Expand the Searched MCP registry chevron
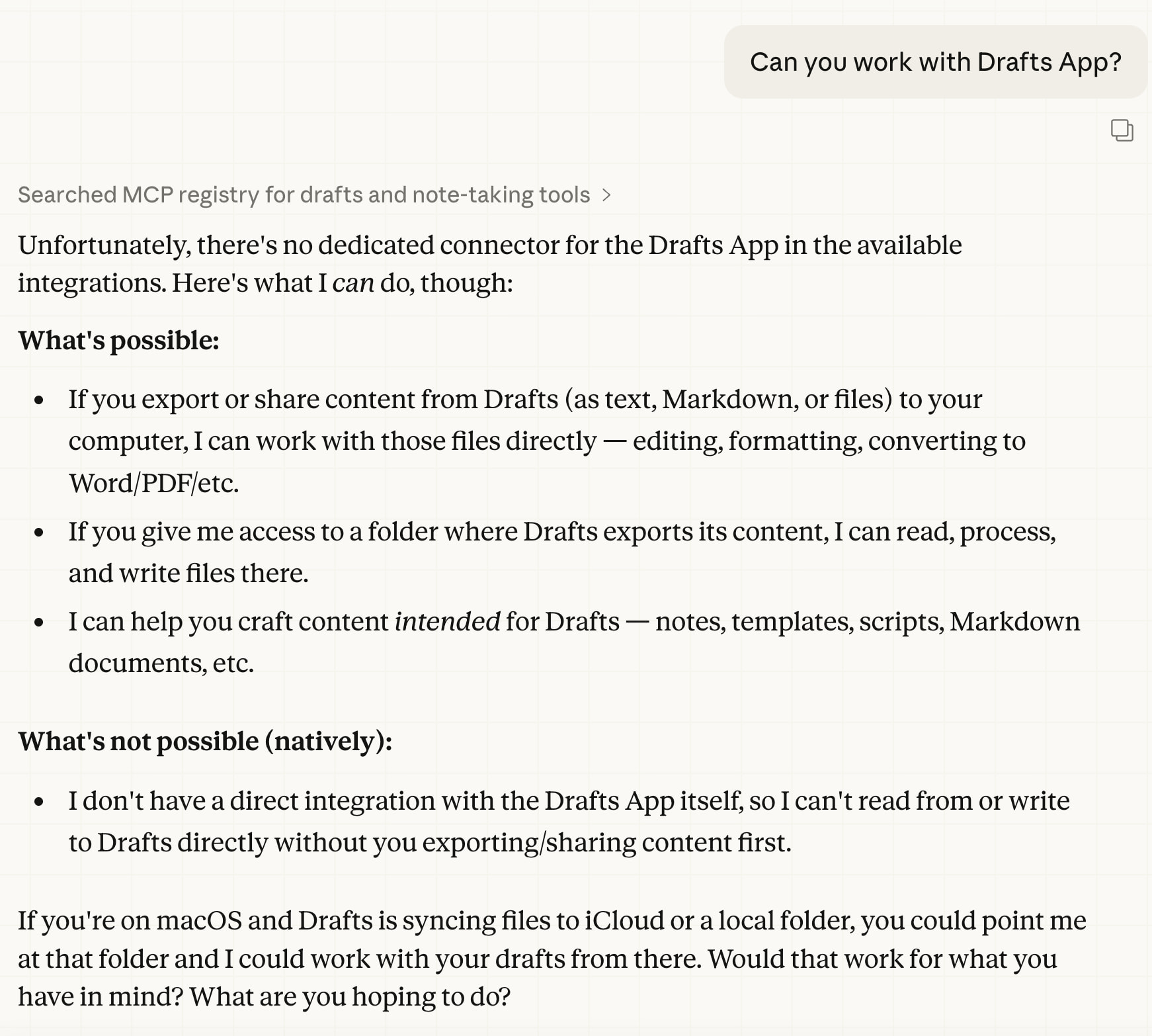The height and width of the screenshot is (1036, 1152). click(x=606, y=195)
